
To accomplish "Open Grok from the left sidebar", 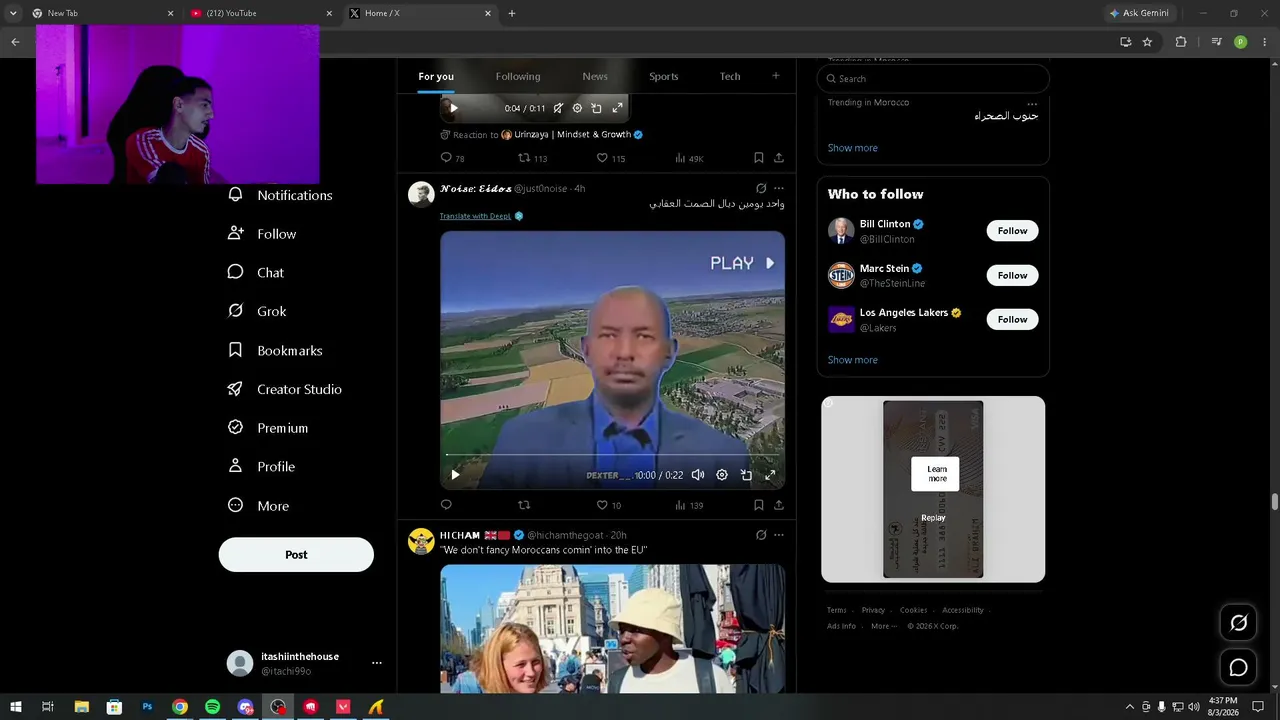I will [257, 311].
